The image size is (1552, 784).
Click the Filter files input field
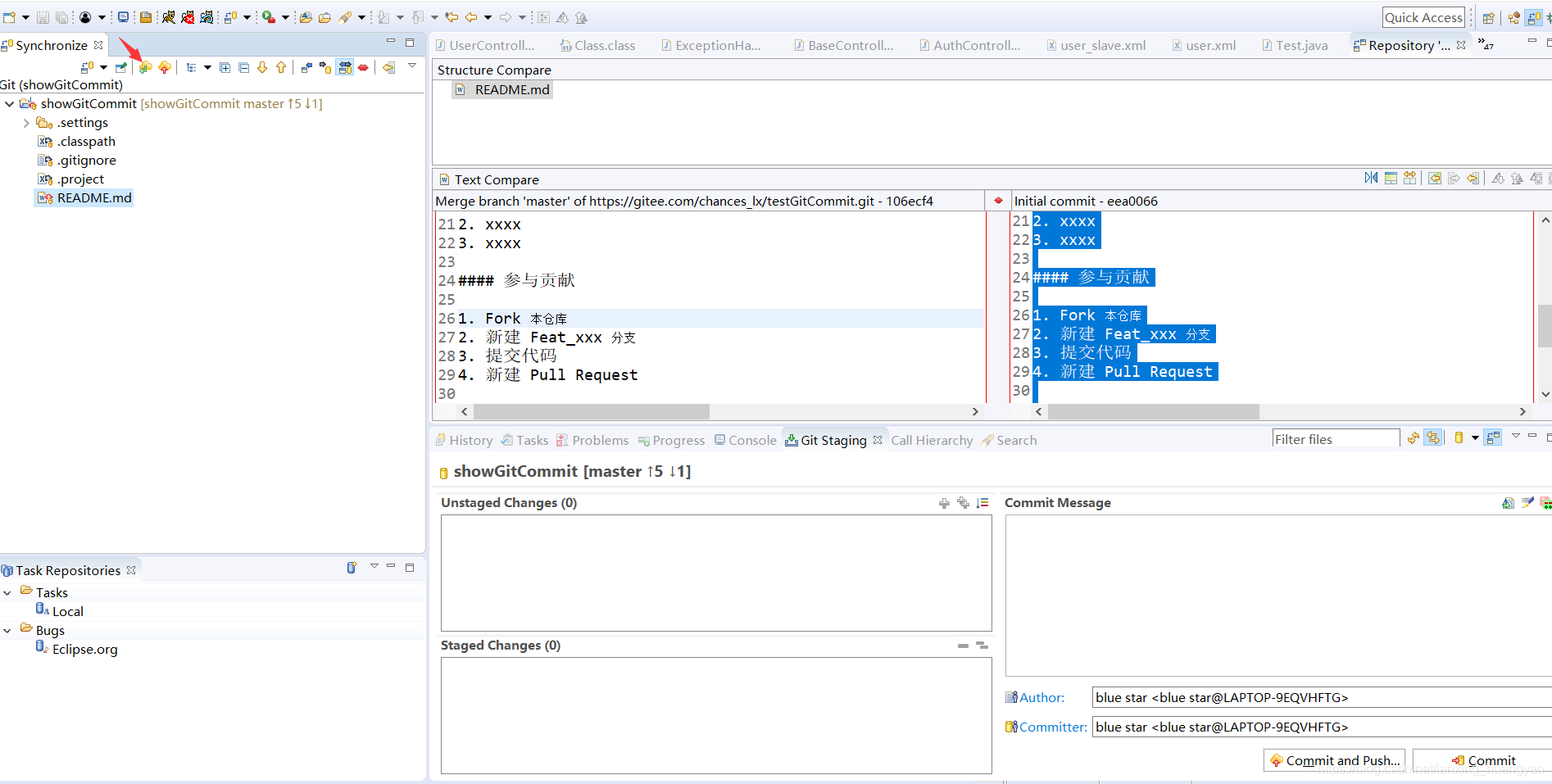(1336, 439)
